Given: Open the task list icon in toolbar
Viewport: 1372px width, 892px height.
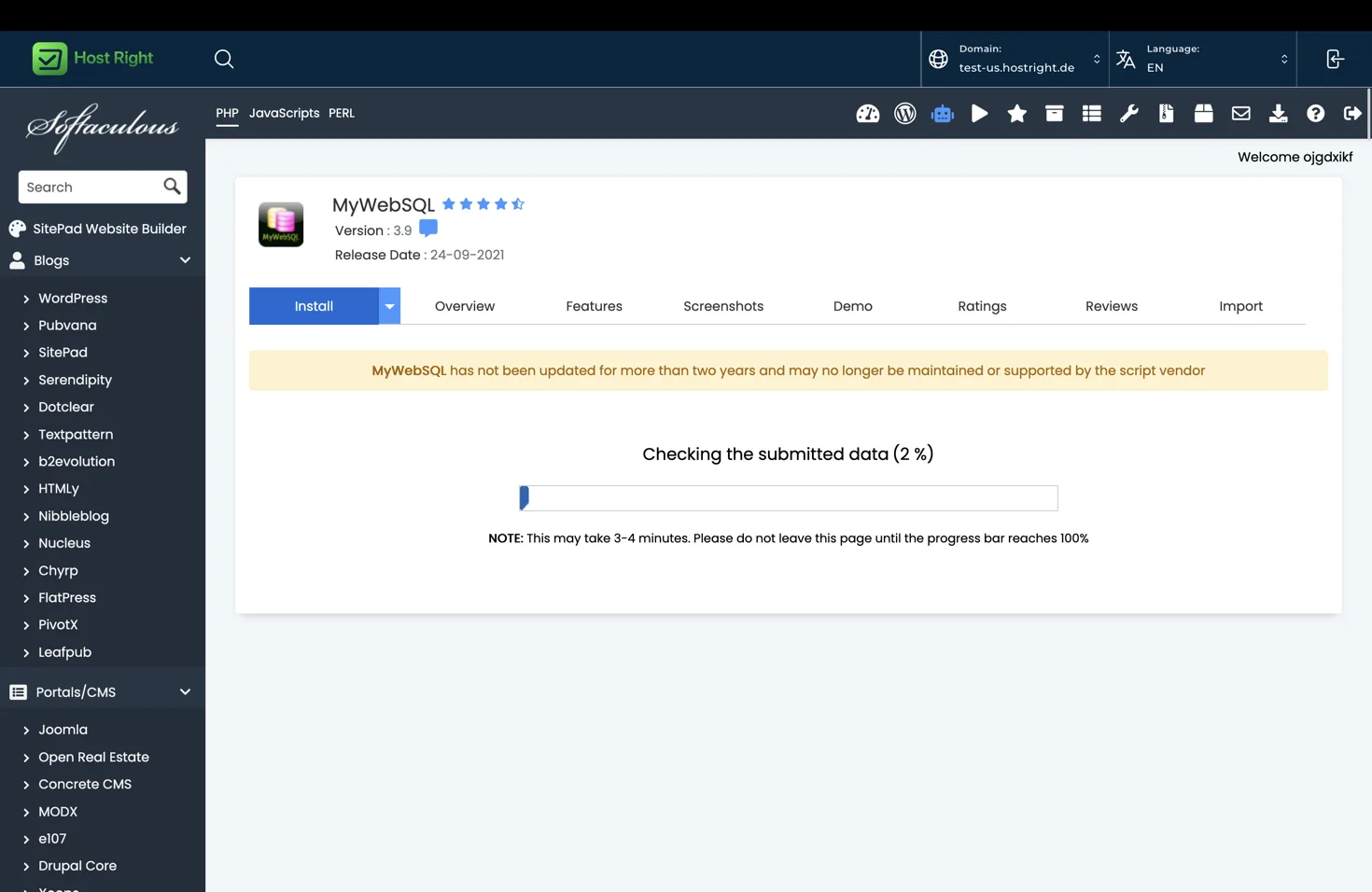Looking at the screenshot, I should (x=1091, y=114).
